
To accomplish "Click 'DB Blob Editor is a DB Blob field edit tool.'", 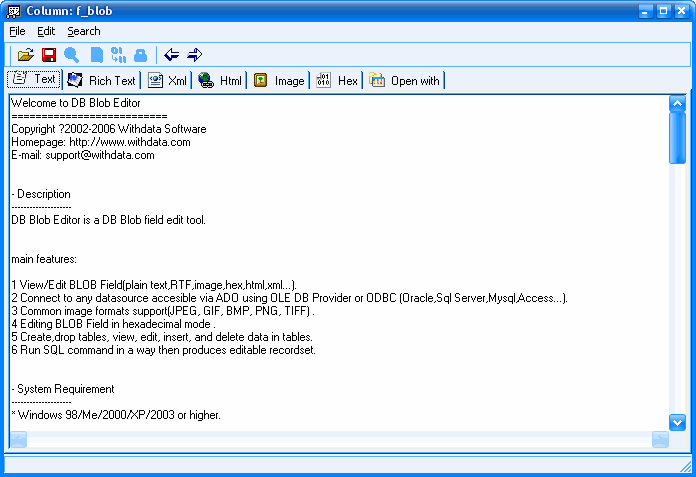I will click(x=108, y=220).
